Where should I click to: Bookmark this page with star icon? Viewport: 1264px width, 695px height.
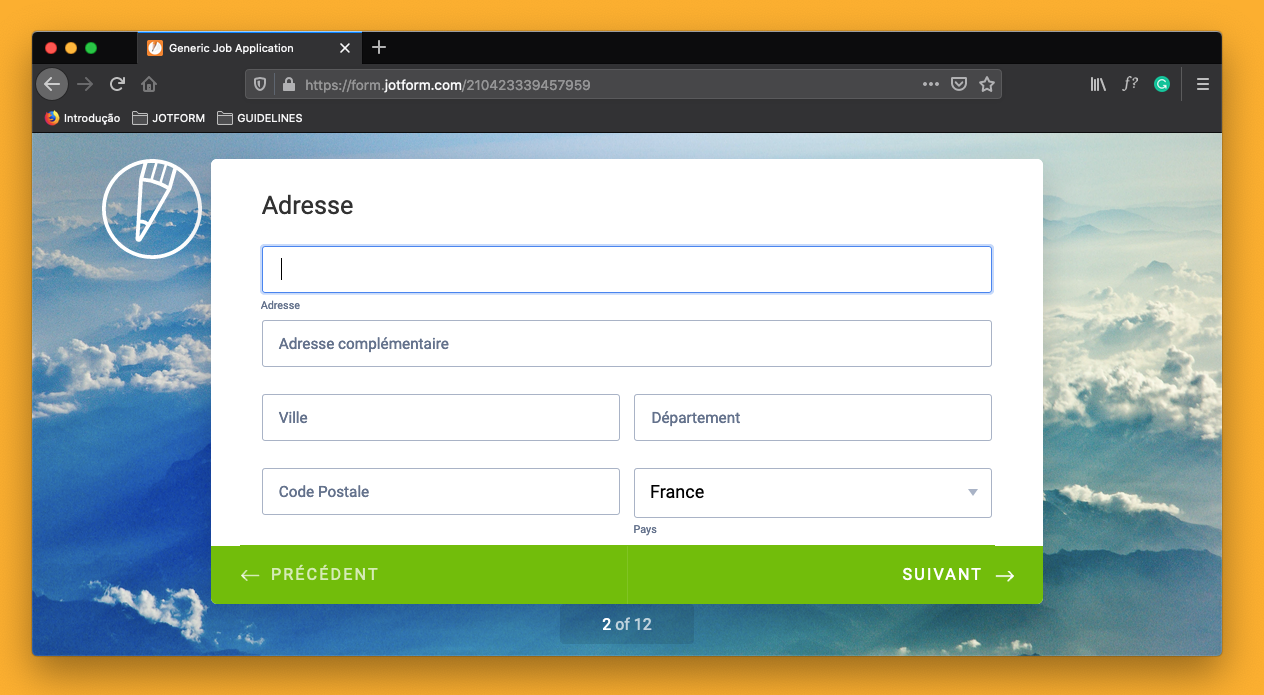[987, 85]
